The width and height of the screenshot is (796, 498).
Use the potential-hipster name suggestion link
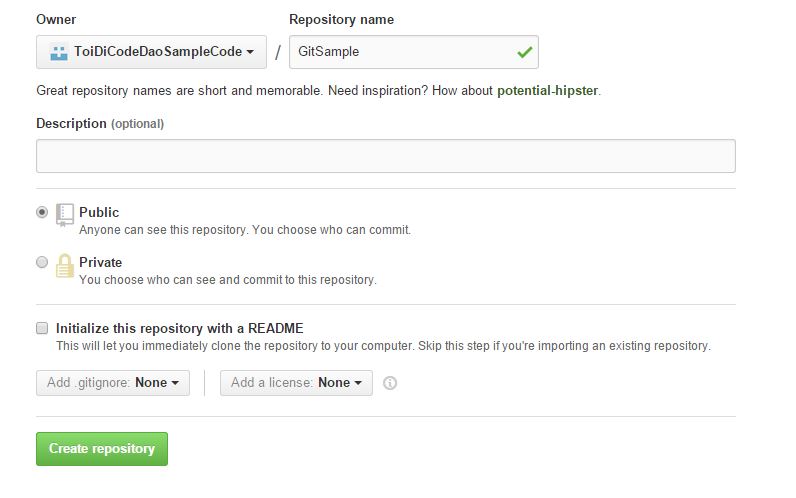pyautogui.click(x=547, y=90)
